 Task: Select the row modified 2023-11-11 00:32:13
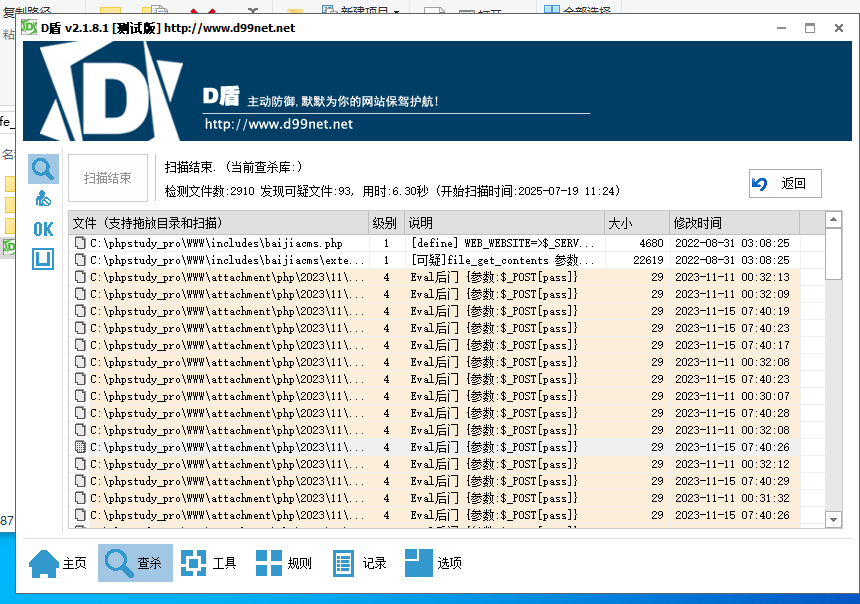434,277
